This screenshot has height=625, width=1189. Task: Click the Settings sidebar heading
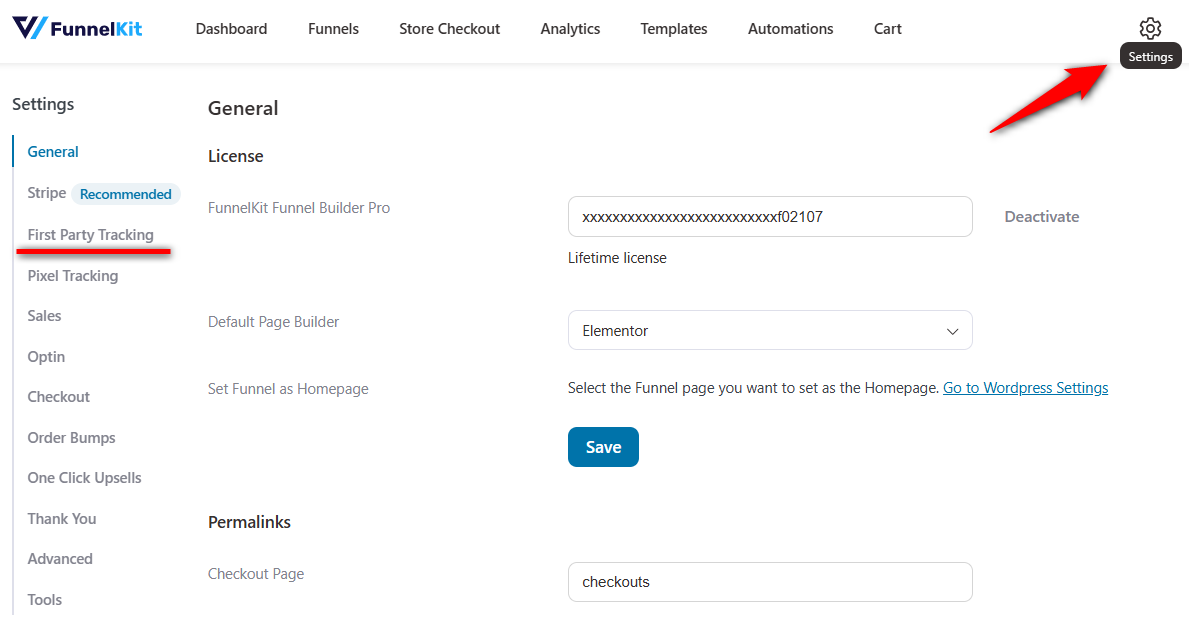43,104
